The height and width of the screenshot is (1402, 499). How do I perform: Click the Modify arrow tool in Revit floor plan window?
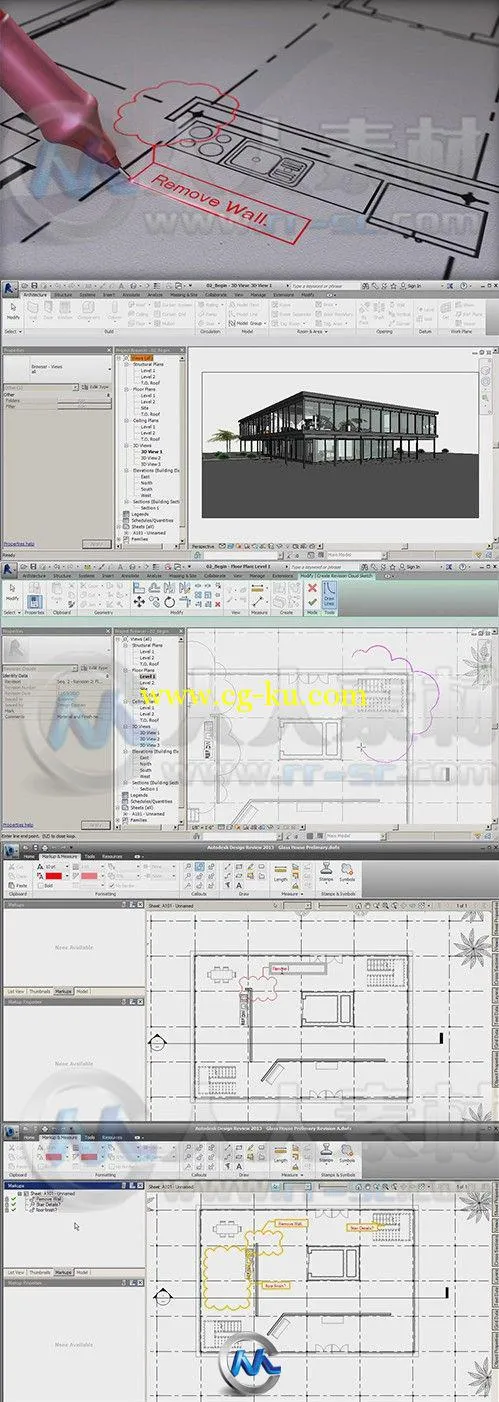(12, 592)
